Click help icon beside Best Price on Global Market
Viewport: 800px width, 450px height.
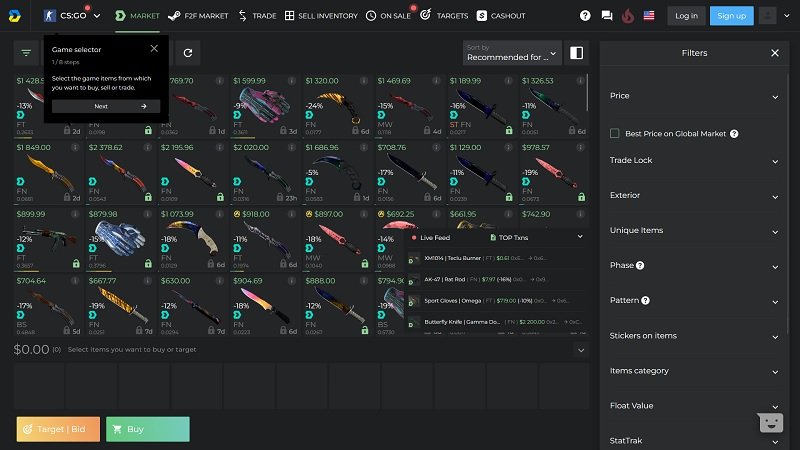click(734, 134)
